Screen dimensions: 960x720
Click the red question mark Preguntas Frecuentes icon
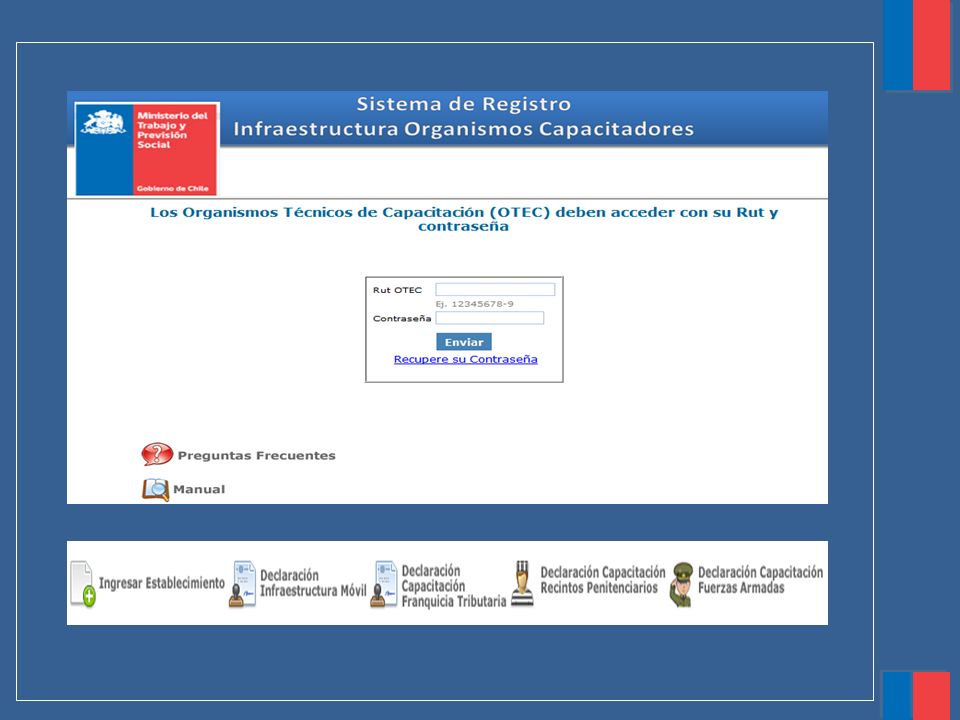pyautogui.click(x=157, y=454)
